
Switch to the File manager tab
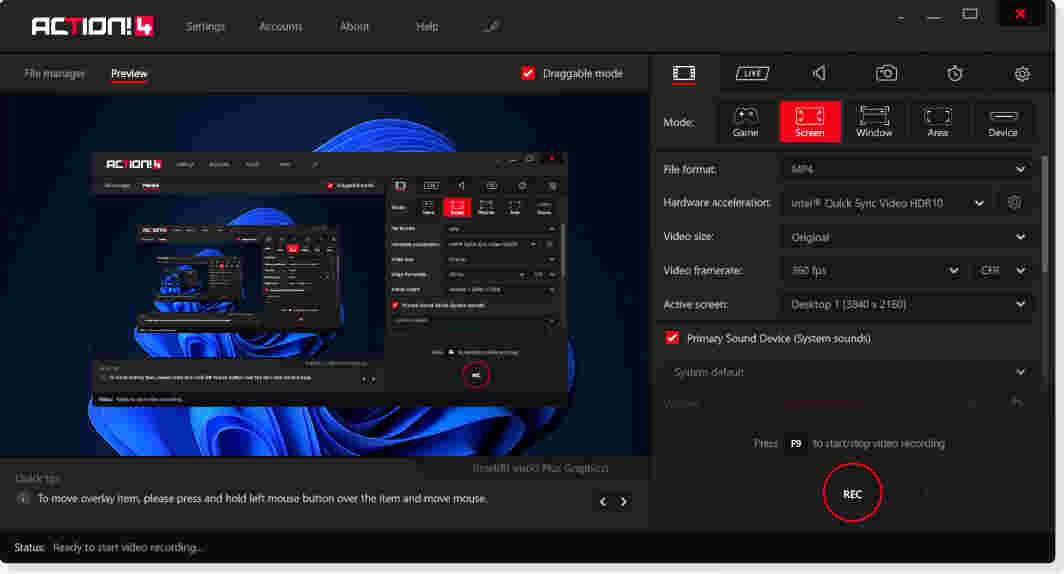point(55,74)
